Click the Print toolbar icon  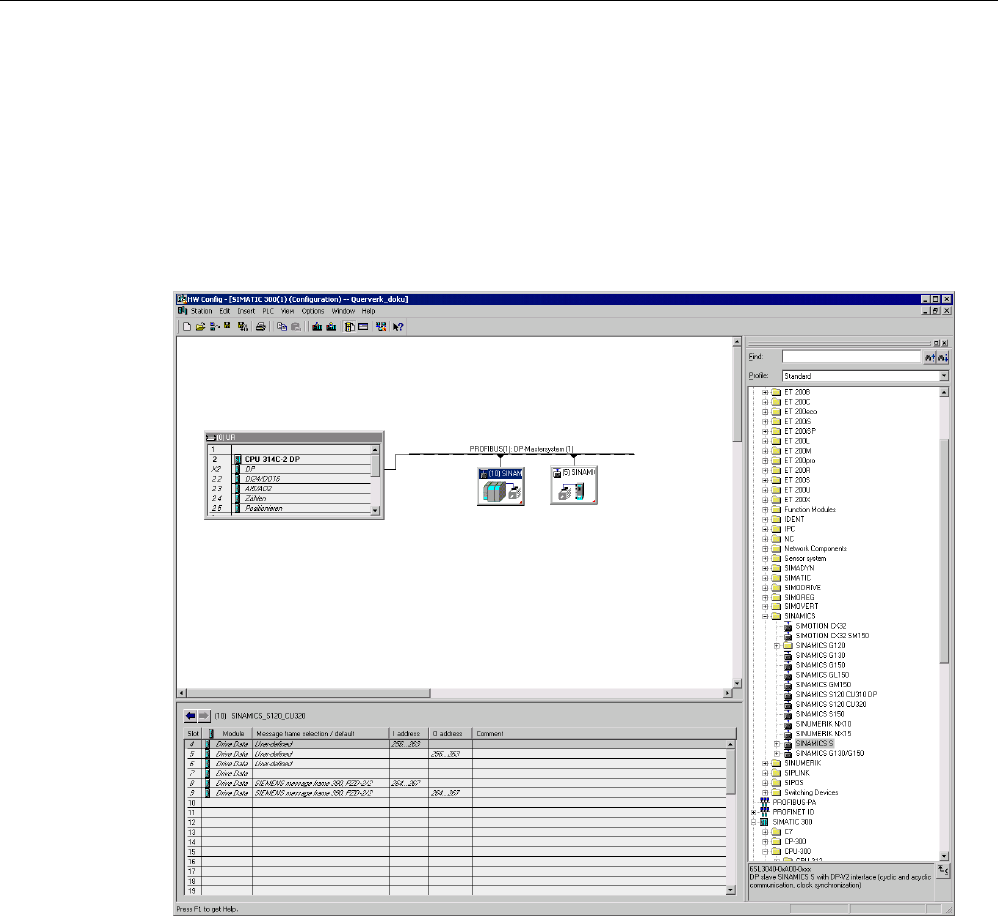(x=260, y=327)
